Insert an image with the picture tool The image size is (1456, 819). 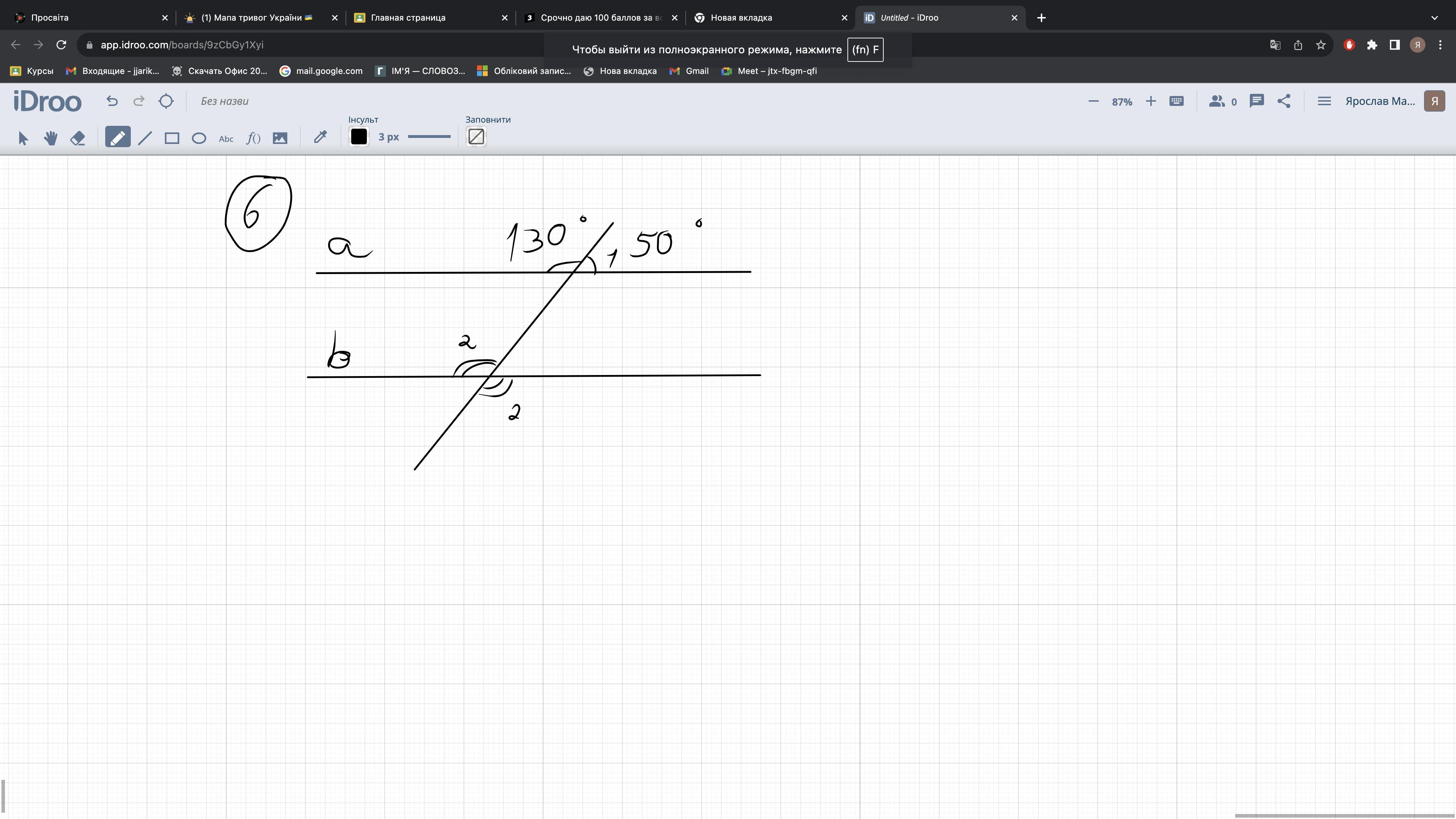[280, 139]
